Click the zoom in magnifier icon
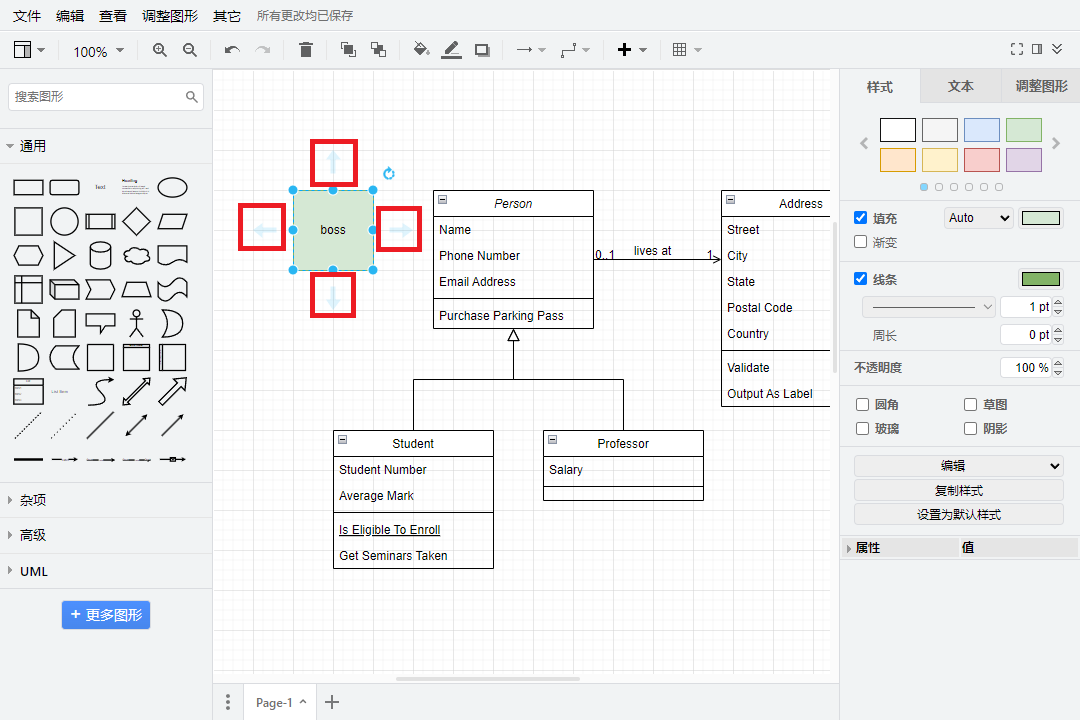Viewport: 1080px width, 720px height. (160, 50)
